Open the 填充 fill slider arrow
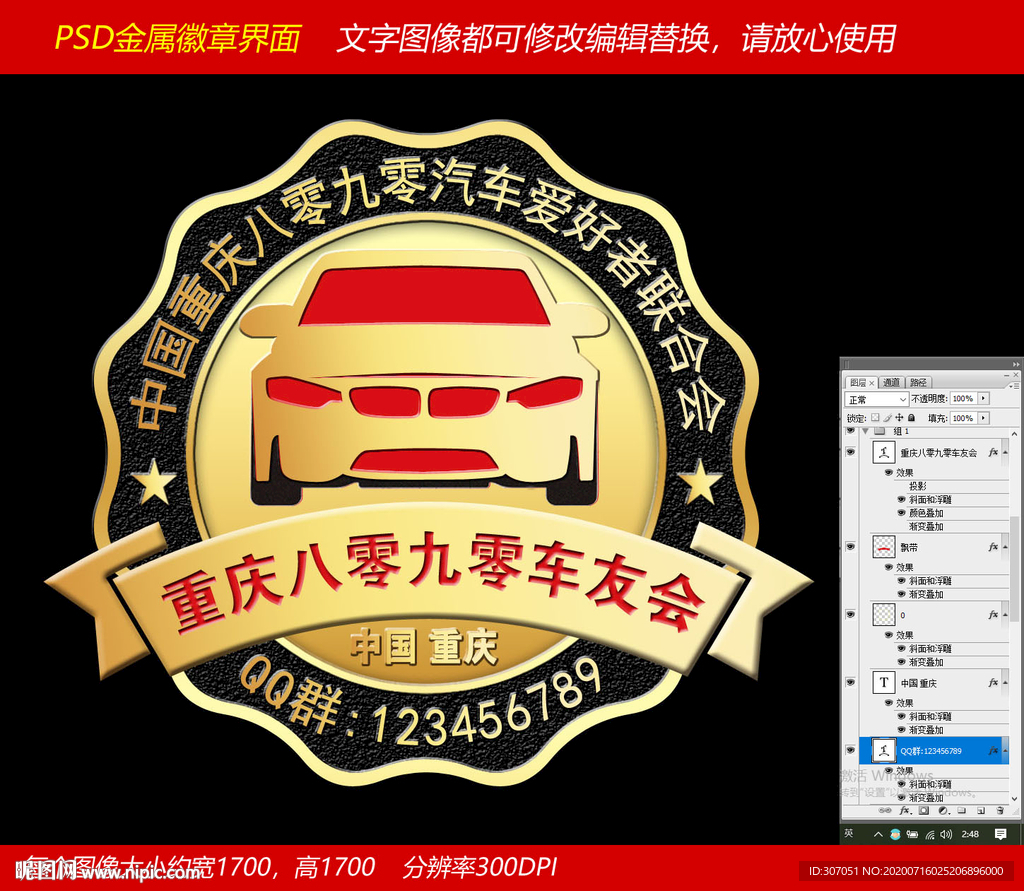1024x891 pixels. click(x=983, y=418)
